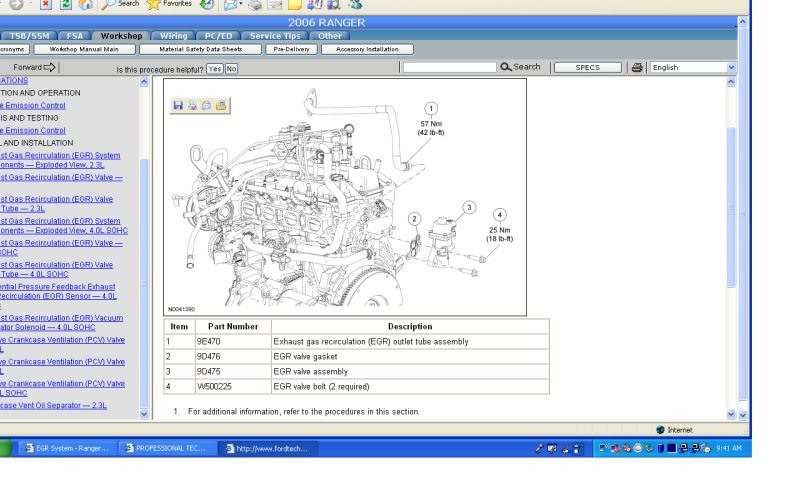This screenshot has height=500, width=800.
Task: Click the magnifier Search icon beside the search box
Action: 506,67
